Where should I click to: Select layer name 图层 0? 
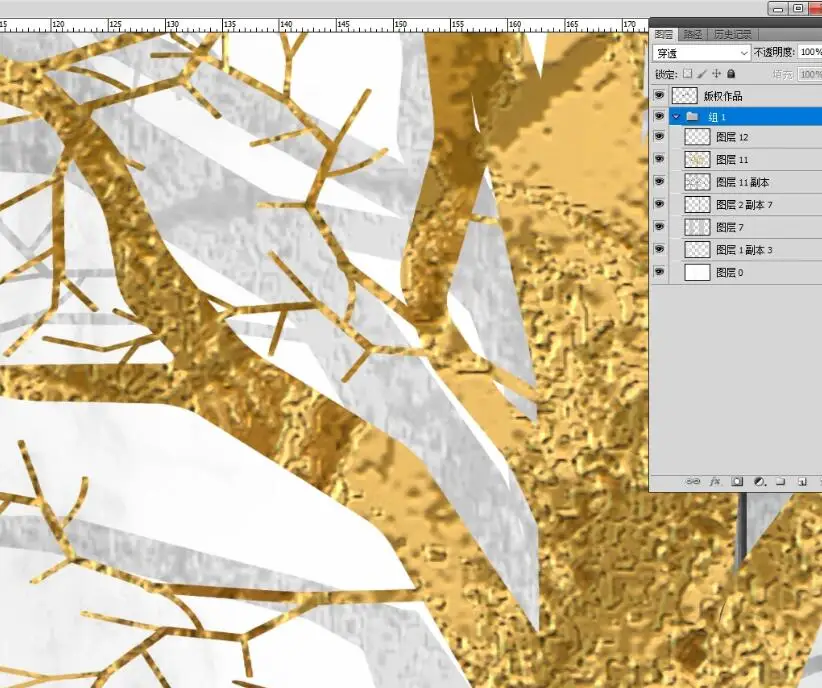(x=730, y=273)
